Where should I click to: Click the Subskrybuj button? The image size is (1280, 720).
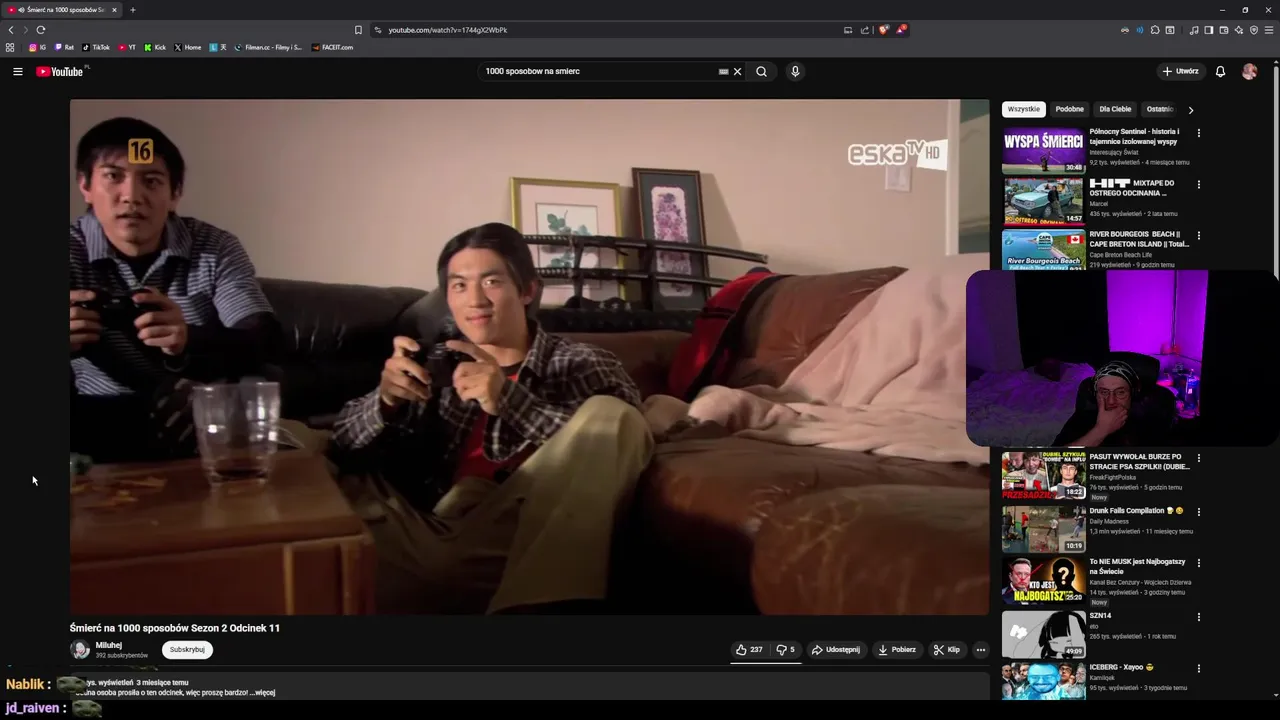187,649
